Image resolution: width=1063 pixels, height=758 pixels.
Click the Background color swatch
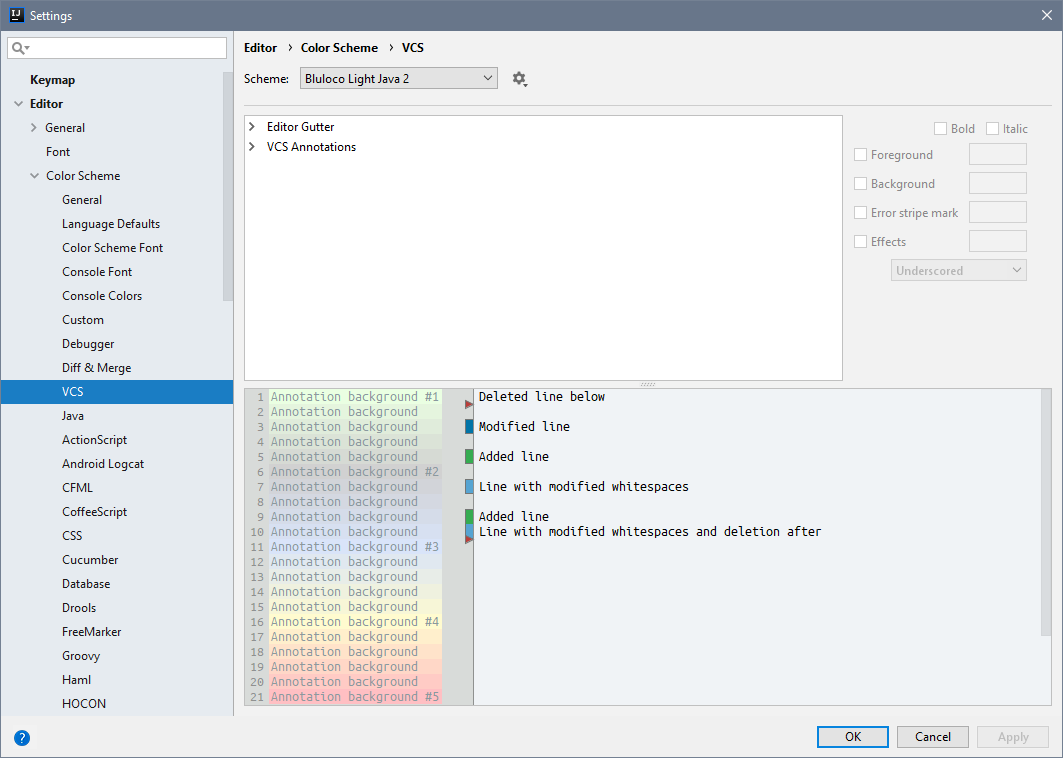click(997, 183)
